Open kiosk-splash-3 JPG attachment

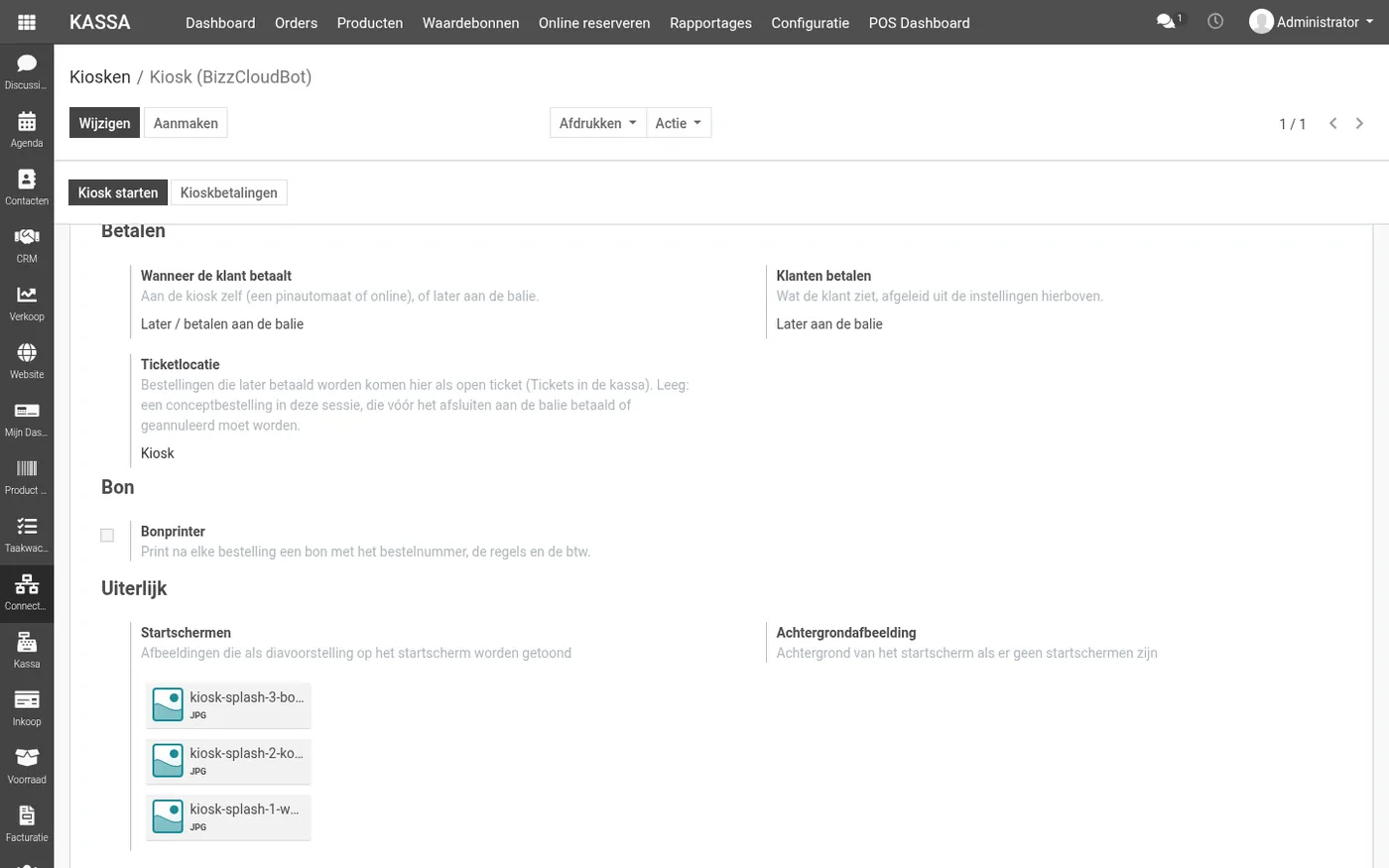tap(228, 705)
